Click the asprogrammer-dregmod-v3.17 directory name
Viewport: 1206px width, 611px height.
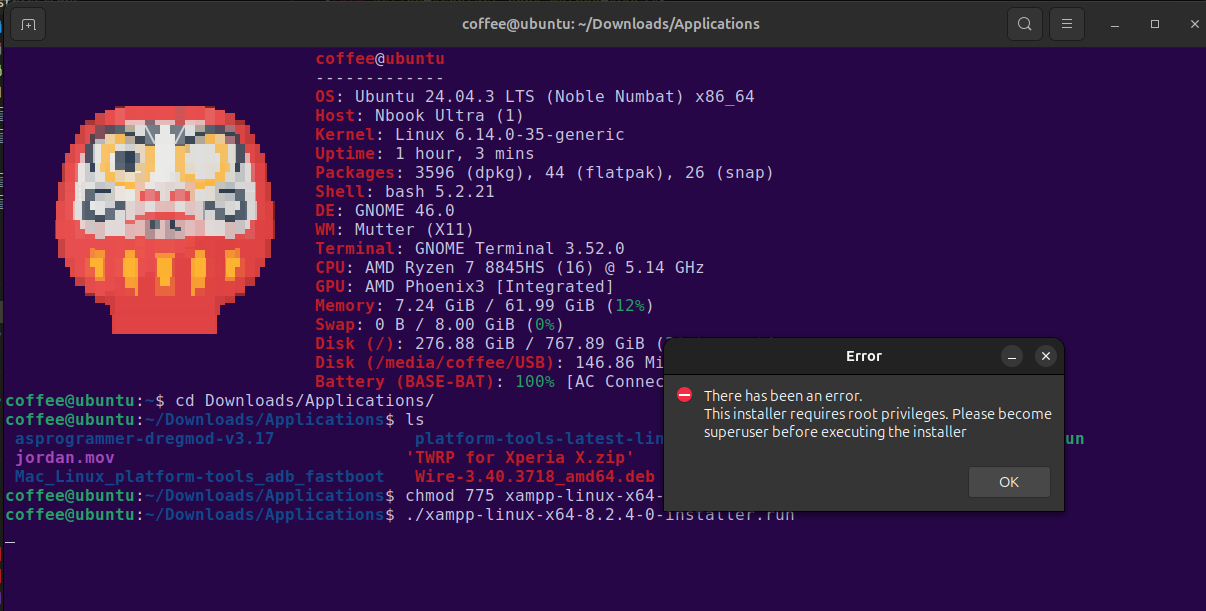coord(144,438)
